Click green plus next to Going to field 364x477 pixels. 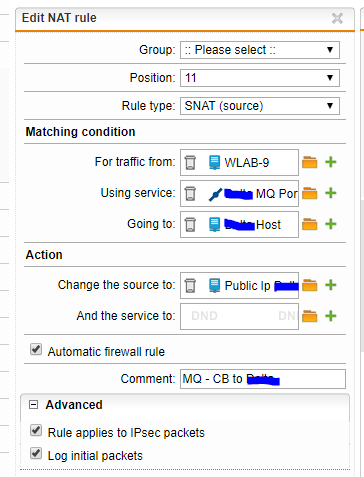pos(331,224)
